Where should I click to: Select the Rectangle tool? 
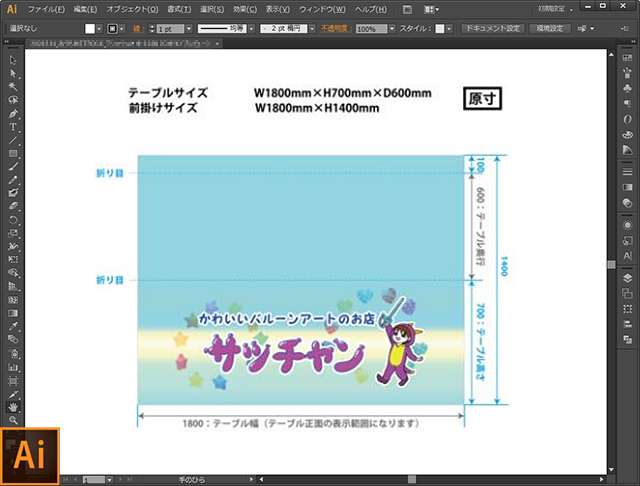tap(14, 153)
